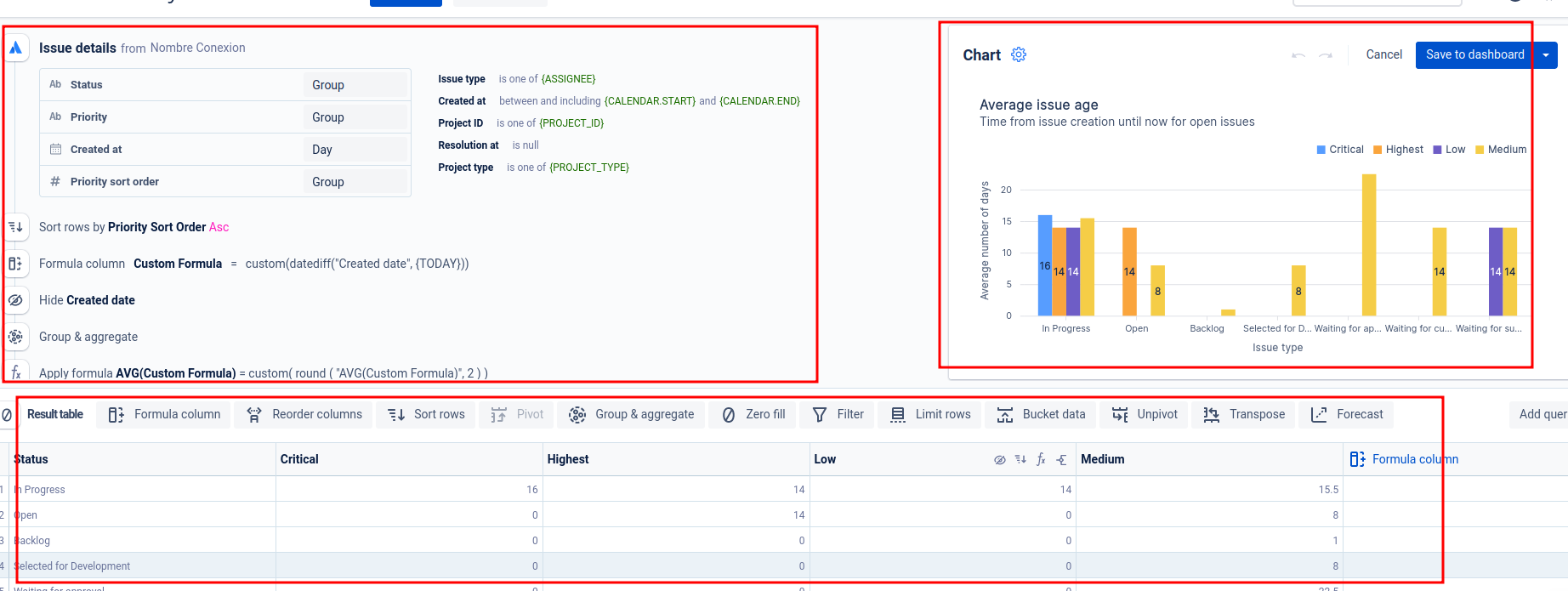Image resolution: width=1568 pixels, height=591 pixels.
Task: Click the Save to dashboard button
Action: tap(1474, 54)
